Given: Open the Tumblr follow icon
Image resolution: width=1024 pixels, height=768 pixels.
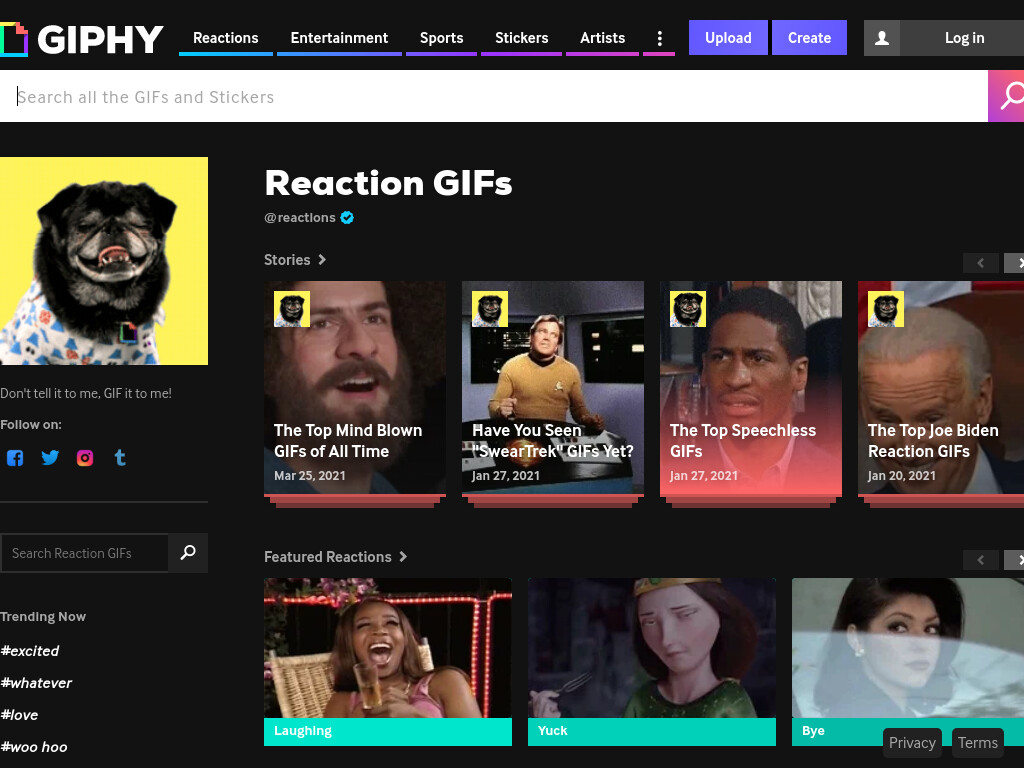Looking at the screenshot, I should (120, 458).
